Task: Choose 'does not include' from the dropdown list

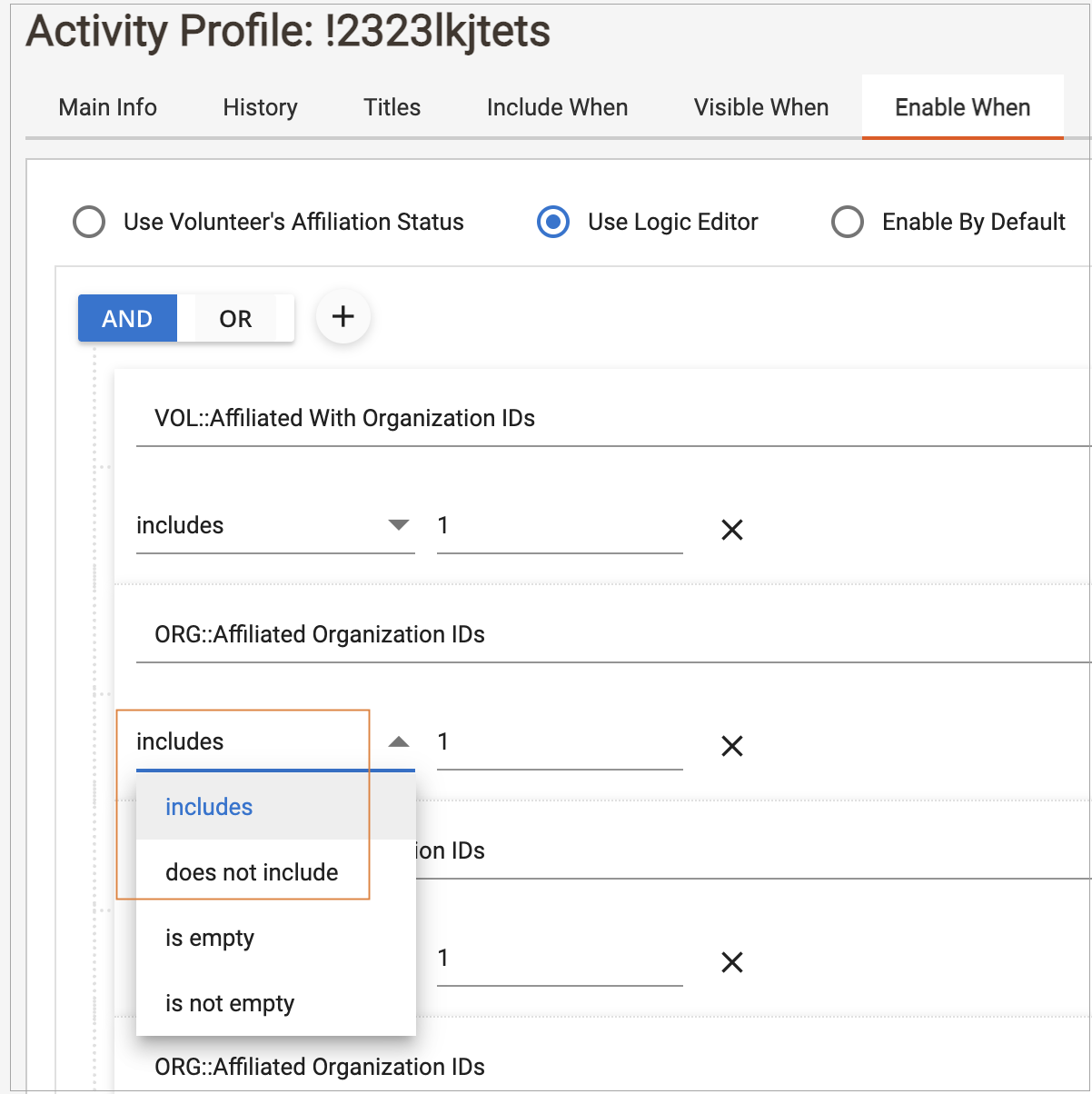Action: [252, 872]
